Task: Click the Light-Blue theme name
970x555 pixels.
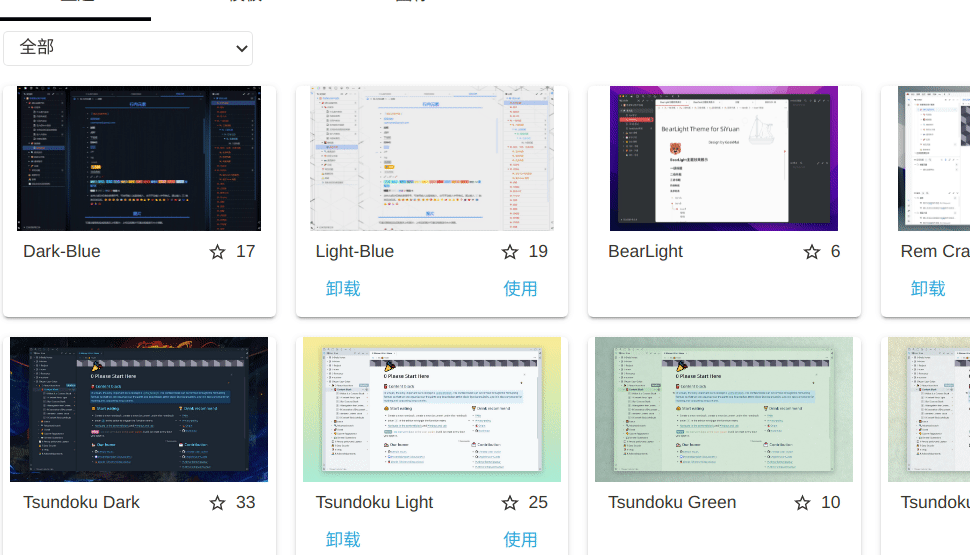Action: [354, 251]
